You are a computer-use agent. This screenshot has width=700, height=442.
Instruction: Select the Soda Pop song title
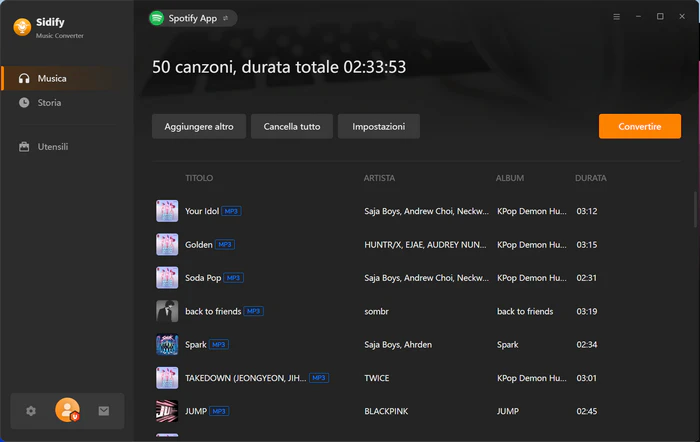pyautogui.click(x=203, y=278)
